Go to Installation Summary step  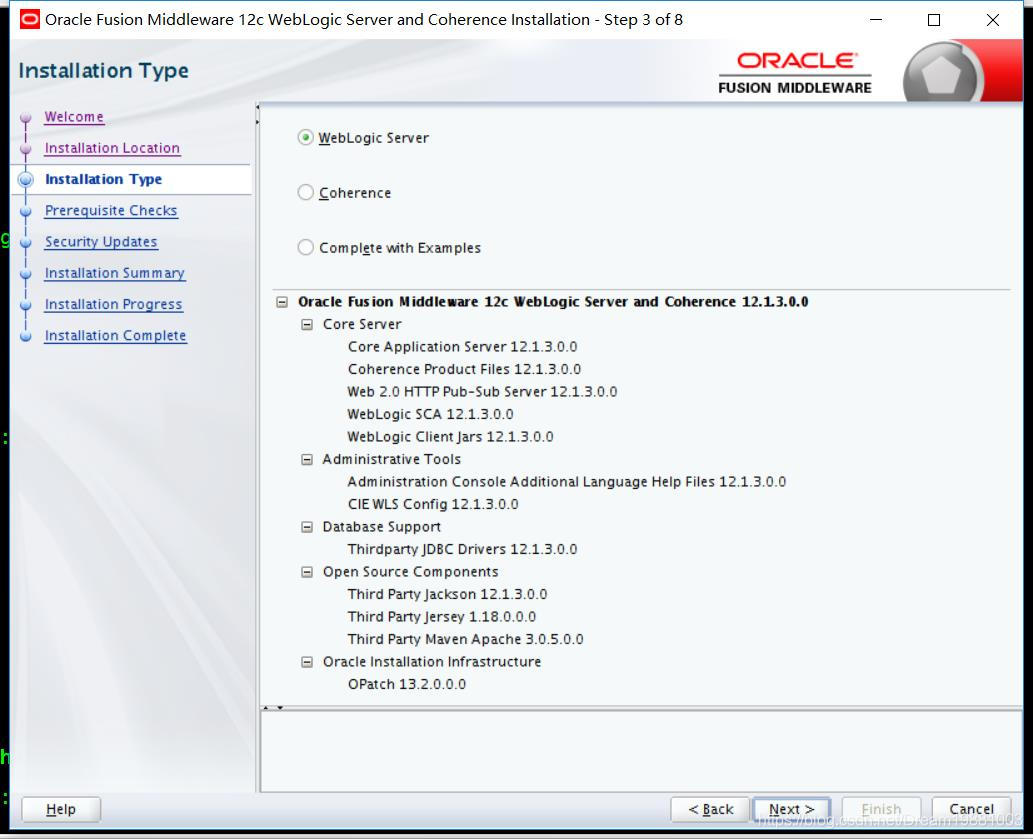[x=115, y=273]
